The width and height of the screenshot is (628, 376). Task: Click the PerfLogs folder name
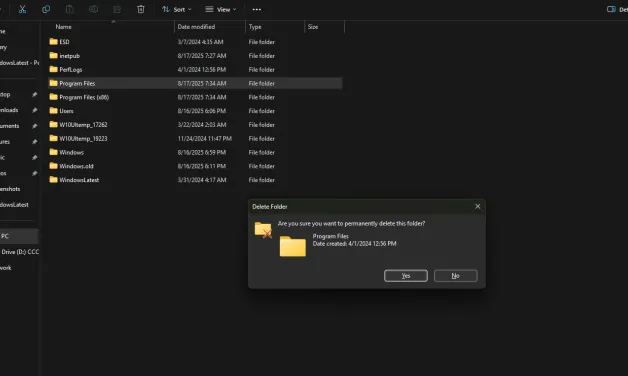pyautogui.click(x=70, y=70)
